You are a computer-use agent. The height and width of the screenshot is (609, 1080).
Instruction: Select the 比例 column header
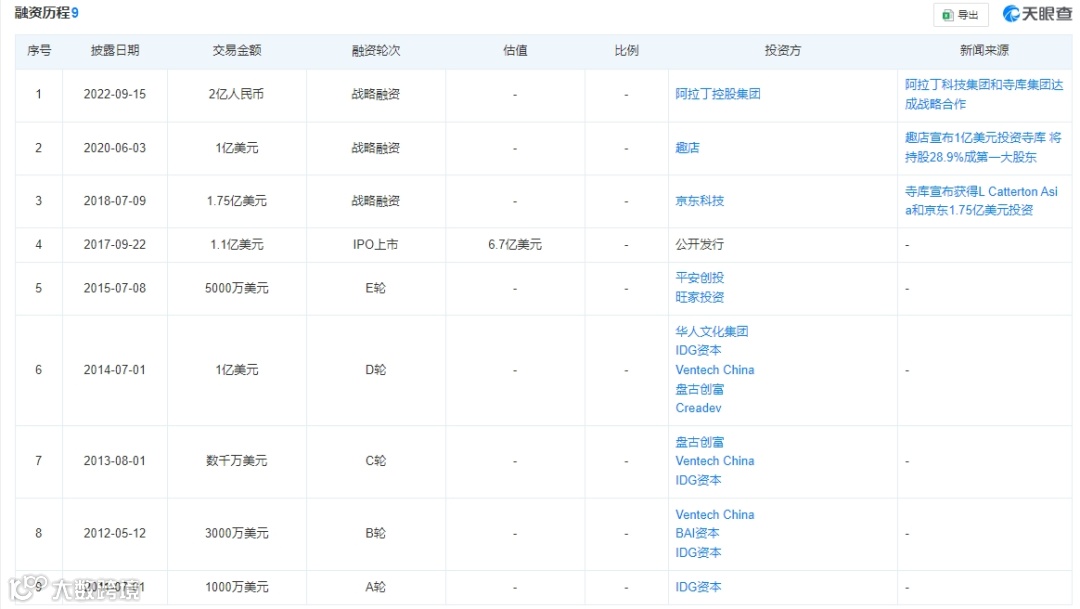[x=626, y=50]
